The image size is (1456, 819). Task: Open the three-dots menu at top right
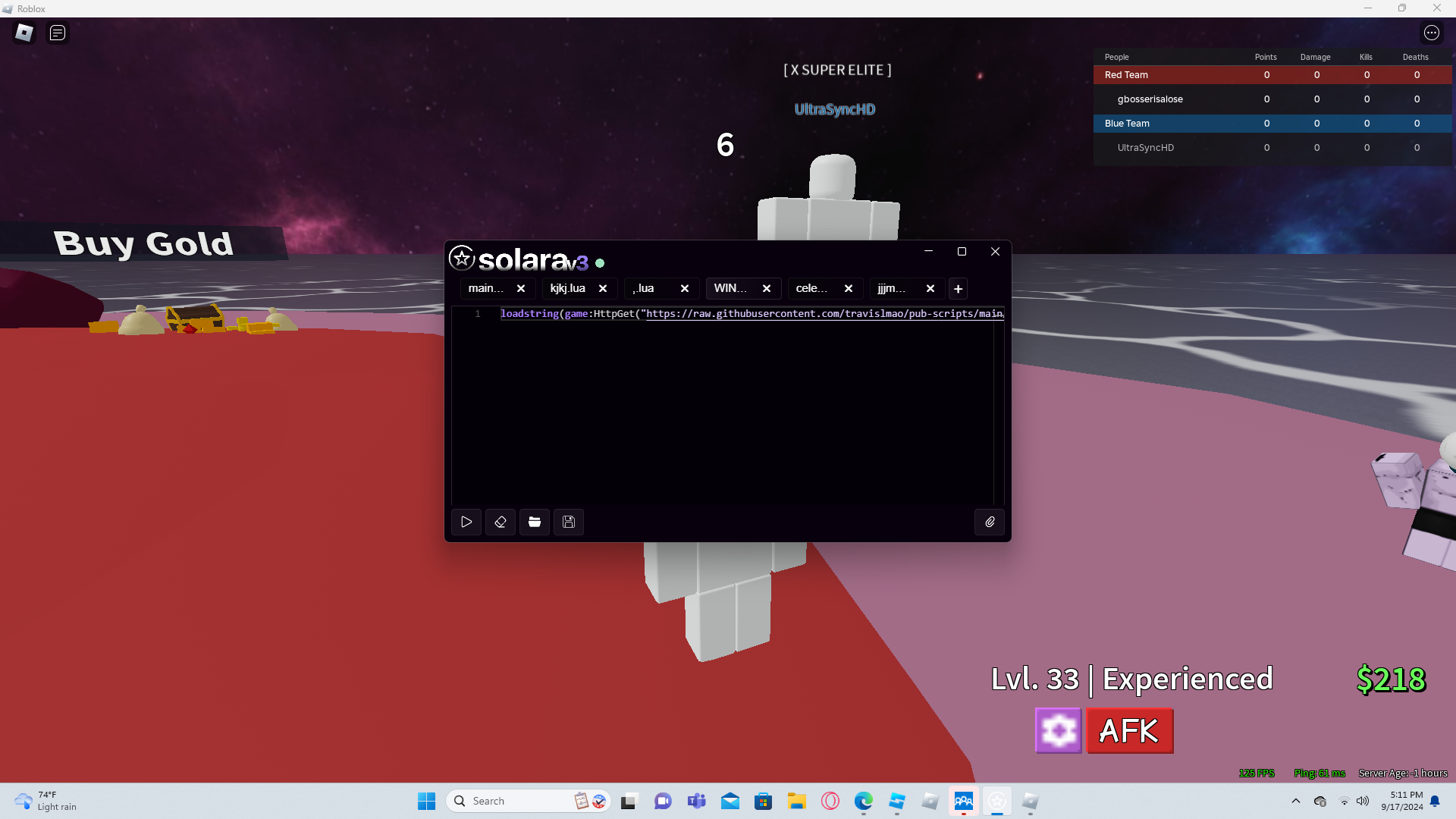point(1431,33)
